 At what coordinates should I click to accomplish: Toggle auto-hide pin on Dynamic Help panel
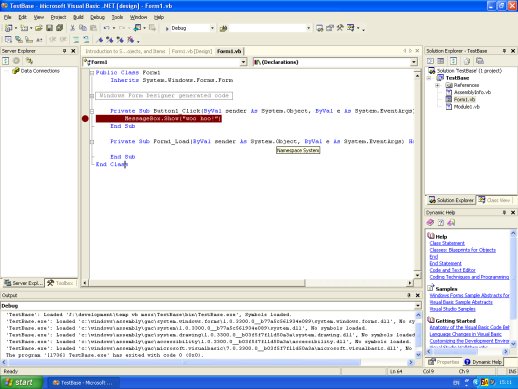tap(504, 212)
